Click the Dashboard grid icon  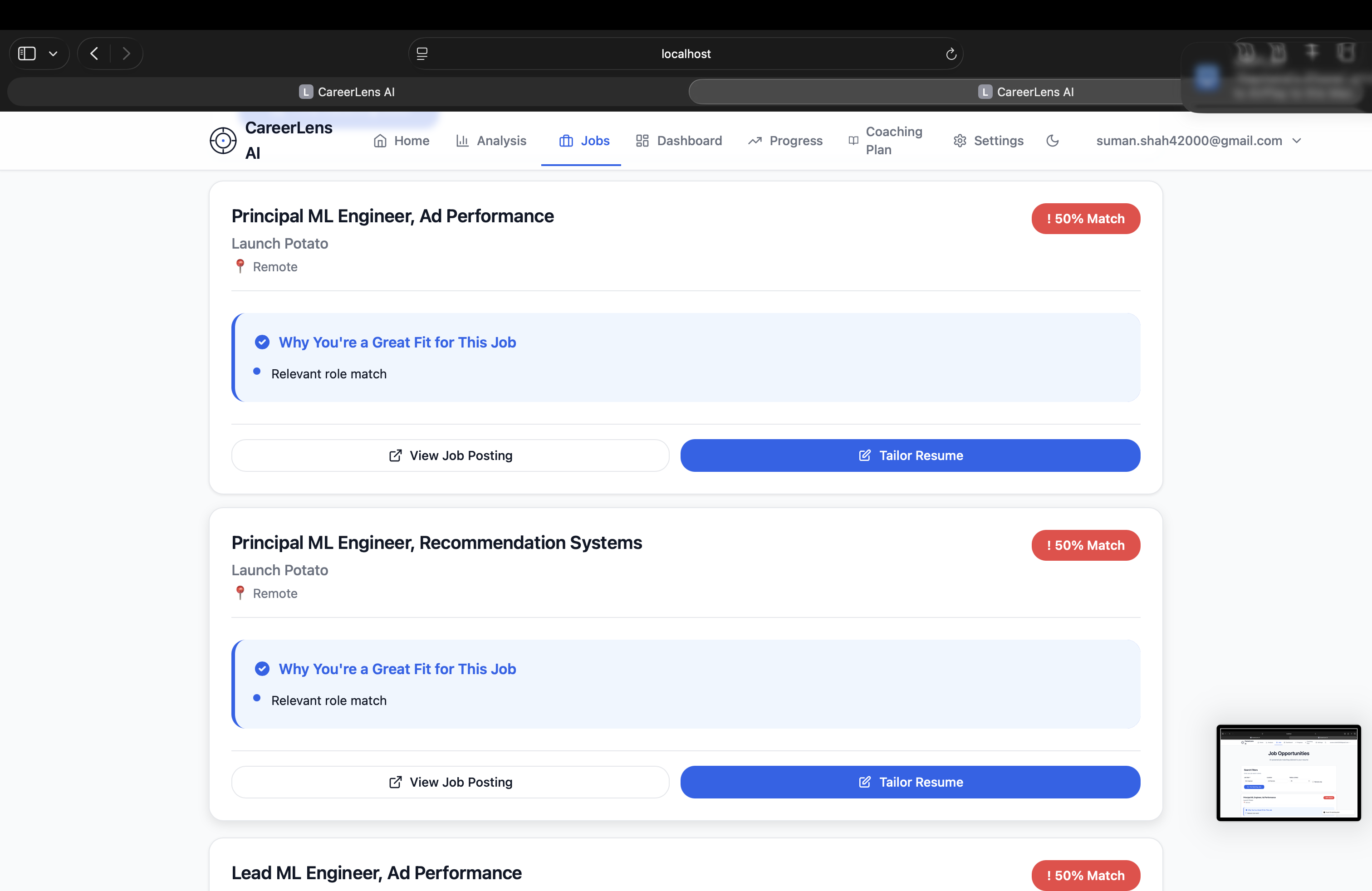[642, 141]
